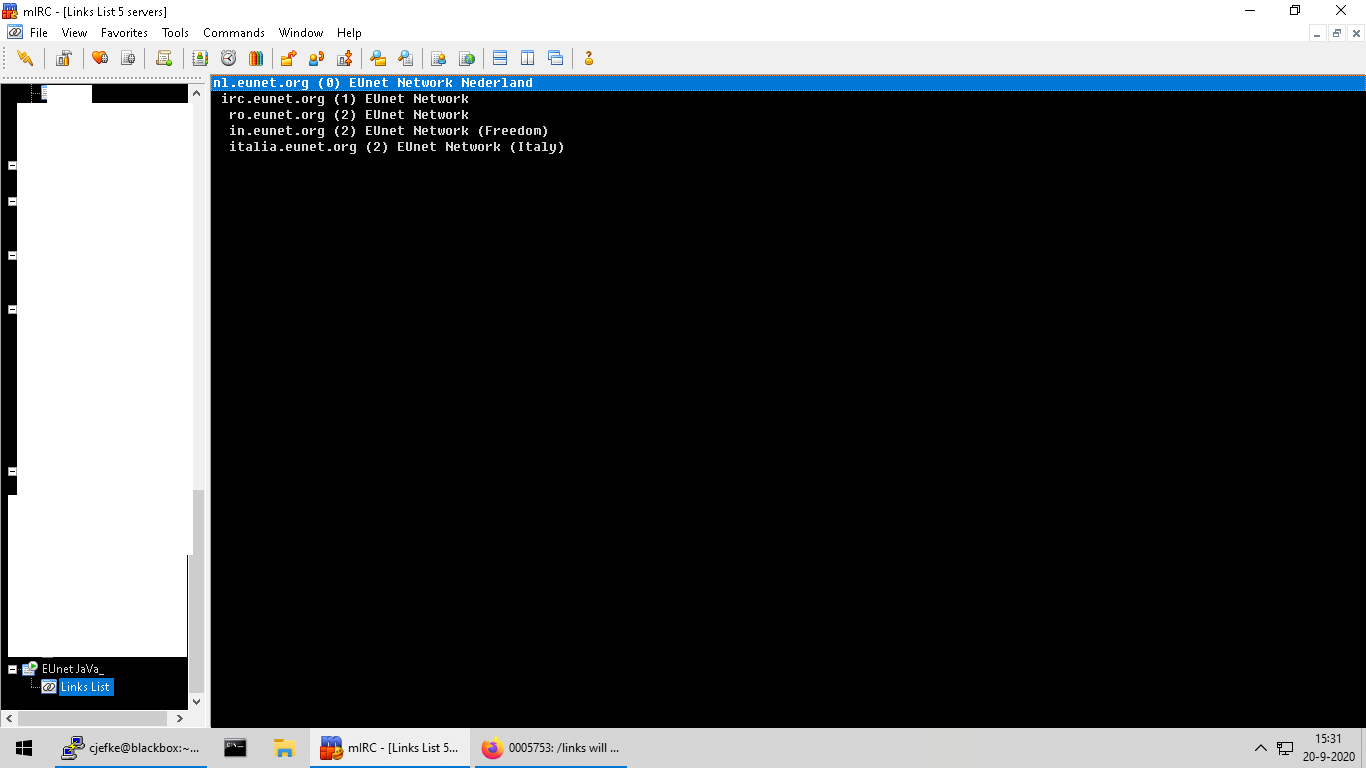Open the Commands menu
The width and height of the screenshot is (1366, 768).
[x=234, y=33]
